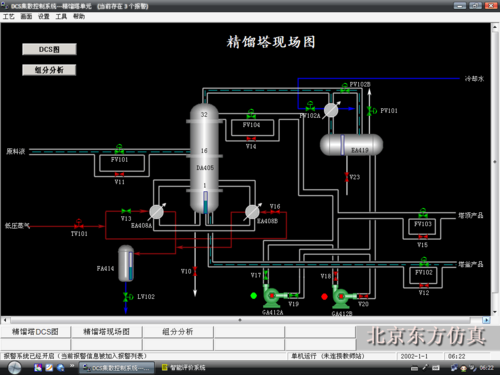The height and width of the screenshot is (375, 500).
Task: Switch to the 精馏塔DCS图 bottom tab
Action: pos(35,332)
